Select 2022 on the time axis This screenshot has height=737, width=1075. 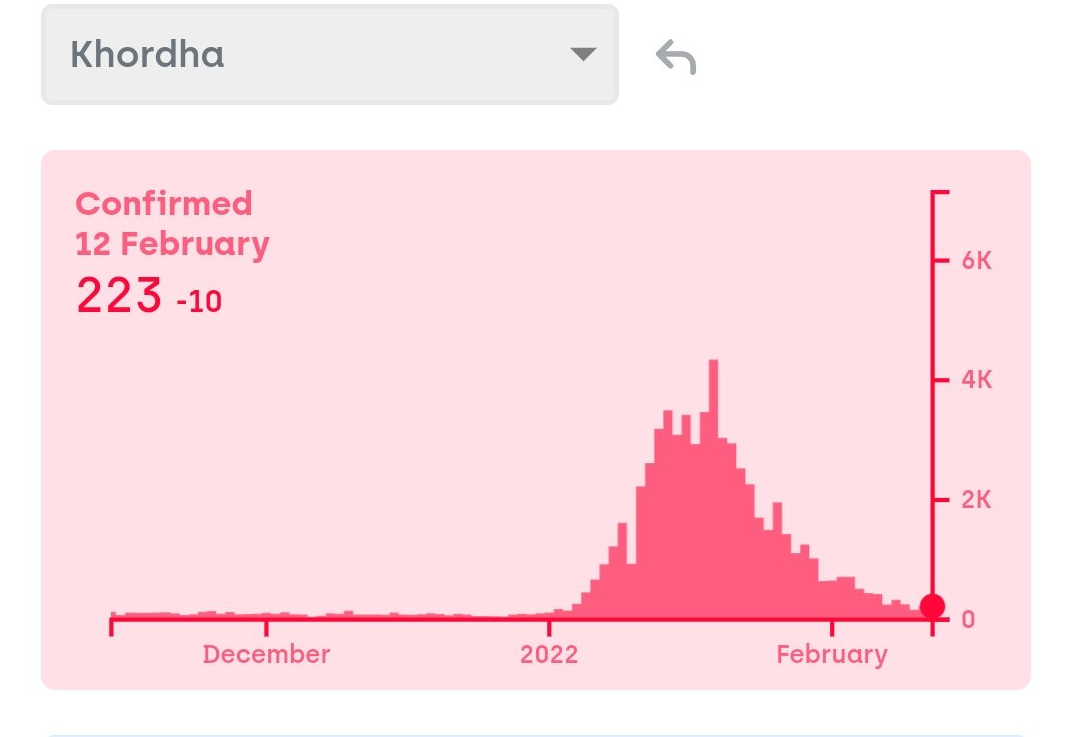point(549,654)
